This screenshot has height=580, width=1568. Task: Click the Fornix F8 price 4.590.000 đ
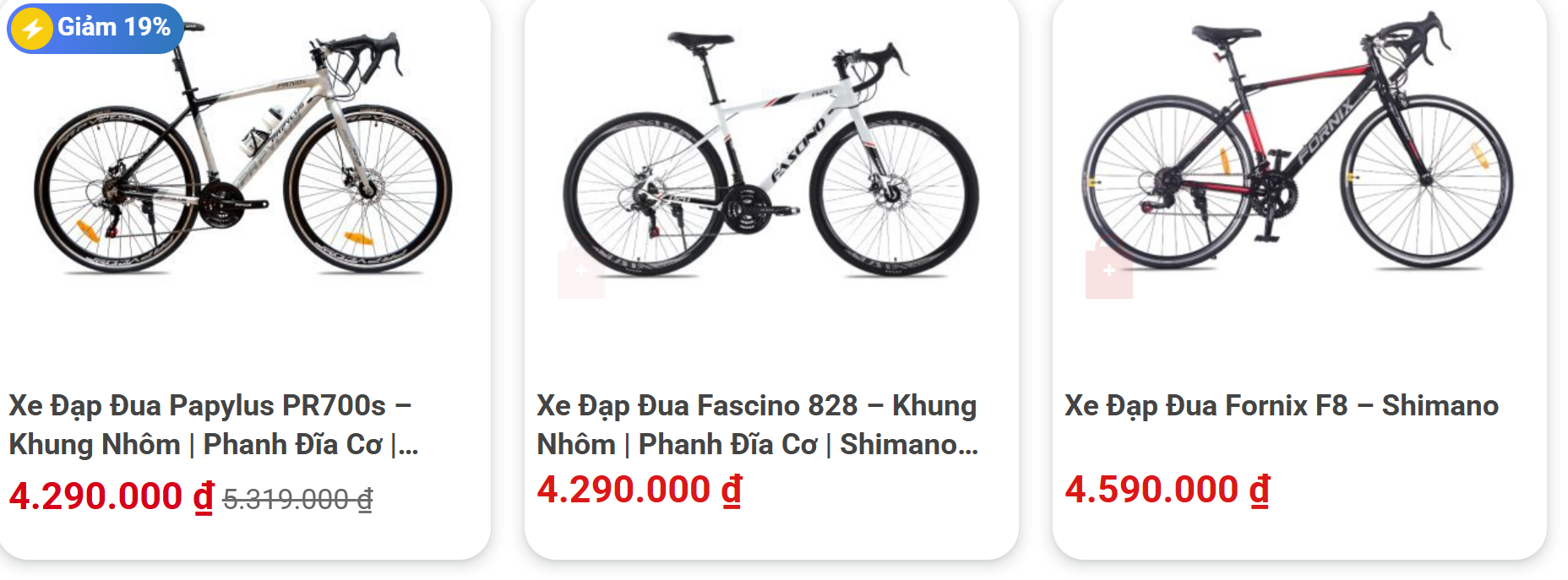point(1167,490)
